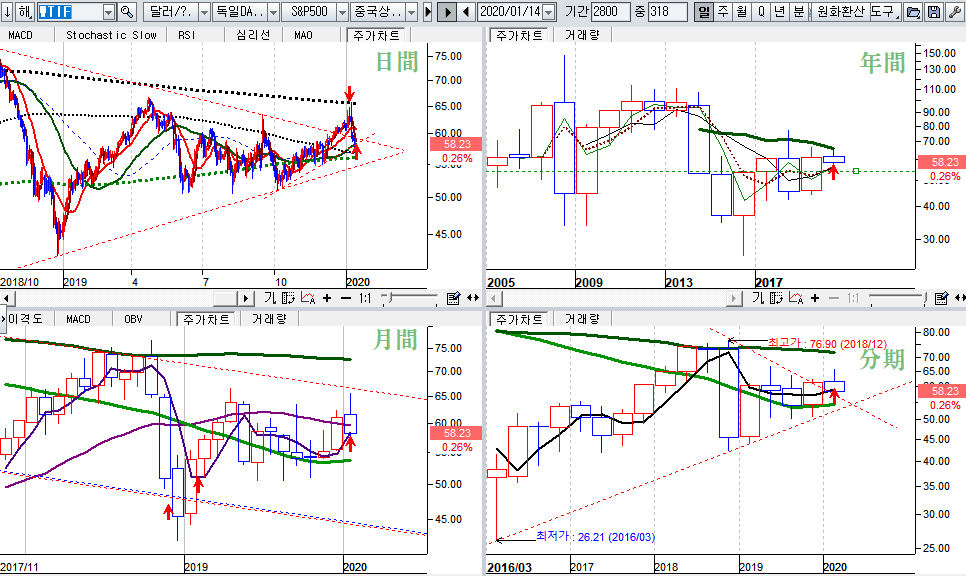This screenshot has width=966, height=576.
Task: Select 주가차트 tab in the yearly chart
Action: click(519, 35)
